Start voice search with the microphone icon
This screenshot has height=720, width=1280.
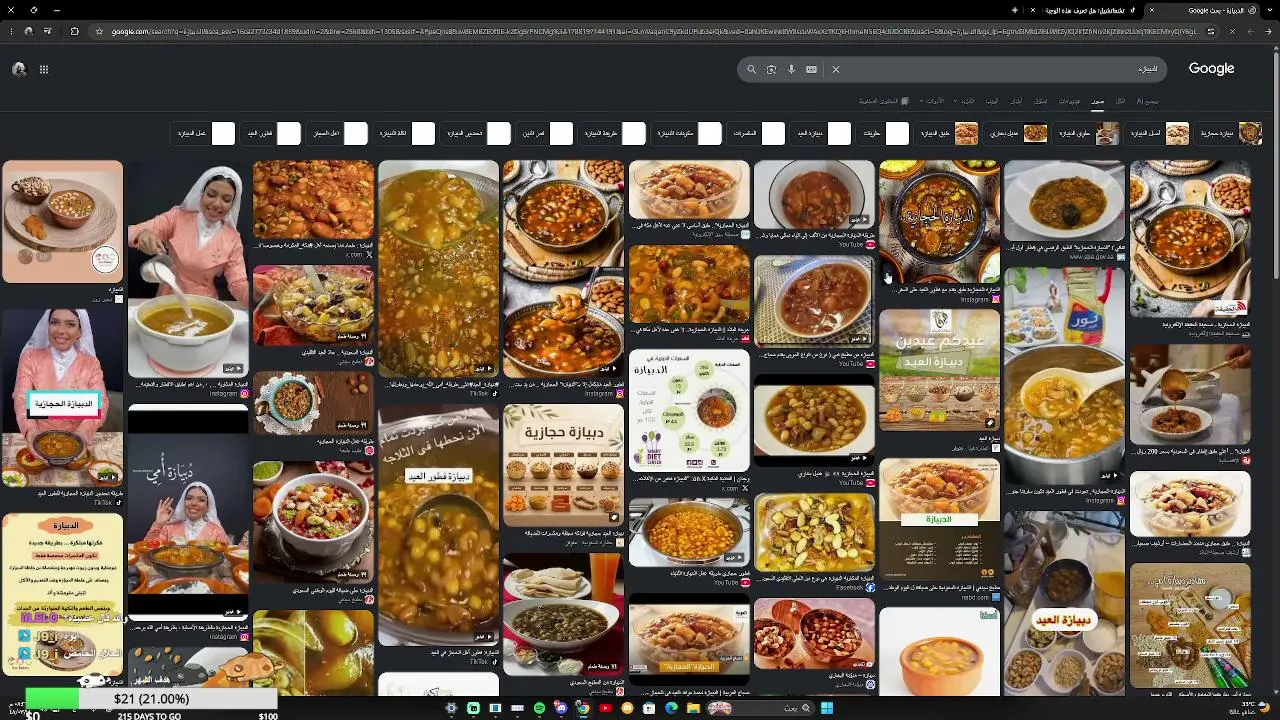(x=791, y=70)
